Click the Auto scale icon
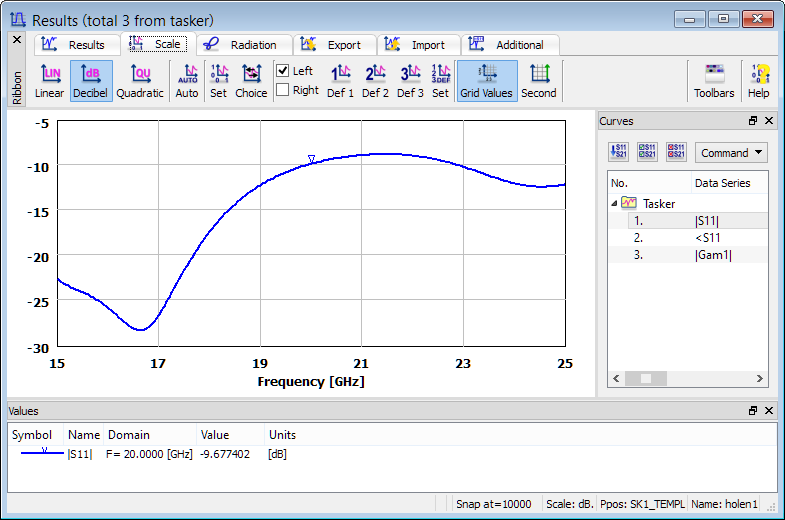Screen dimensions: 785x520 pos(187,81)
